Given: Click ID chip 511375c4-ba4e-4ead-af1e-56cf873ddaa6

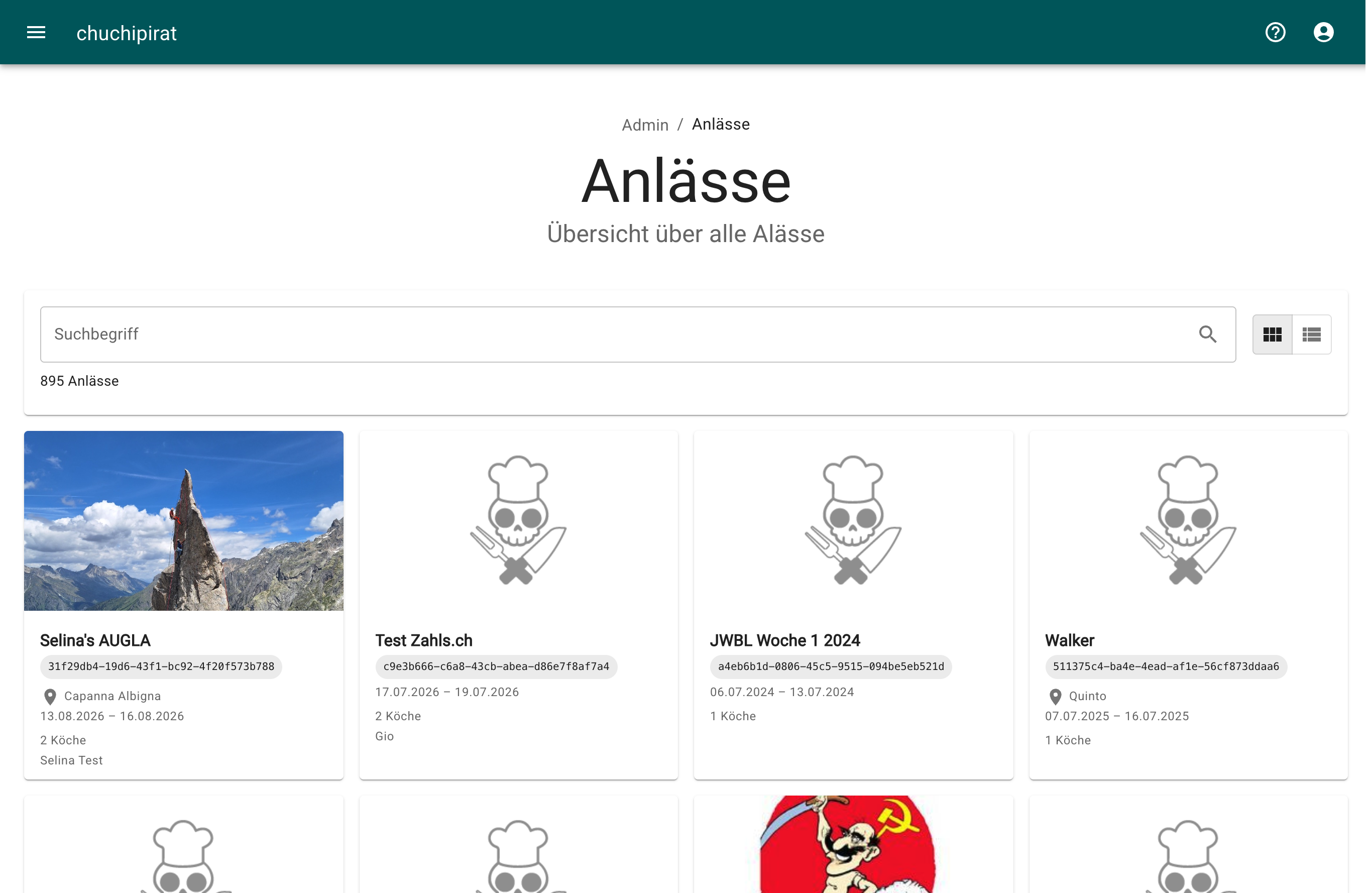Looking at the screenshot, I should point(1166,667).
